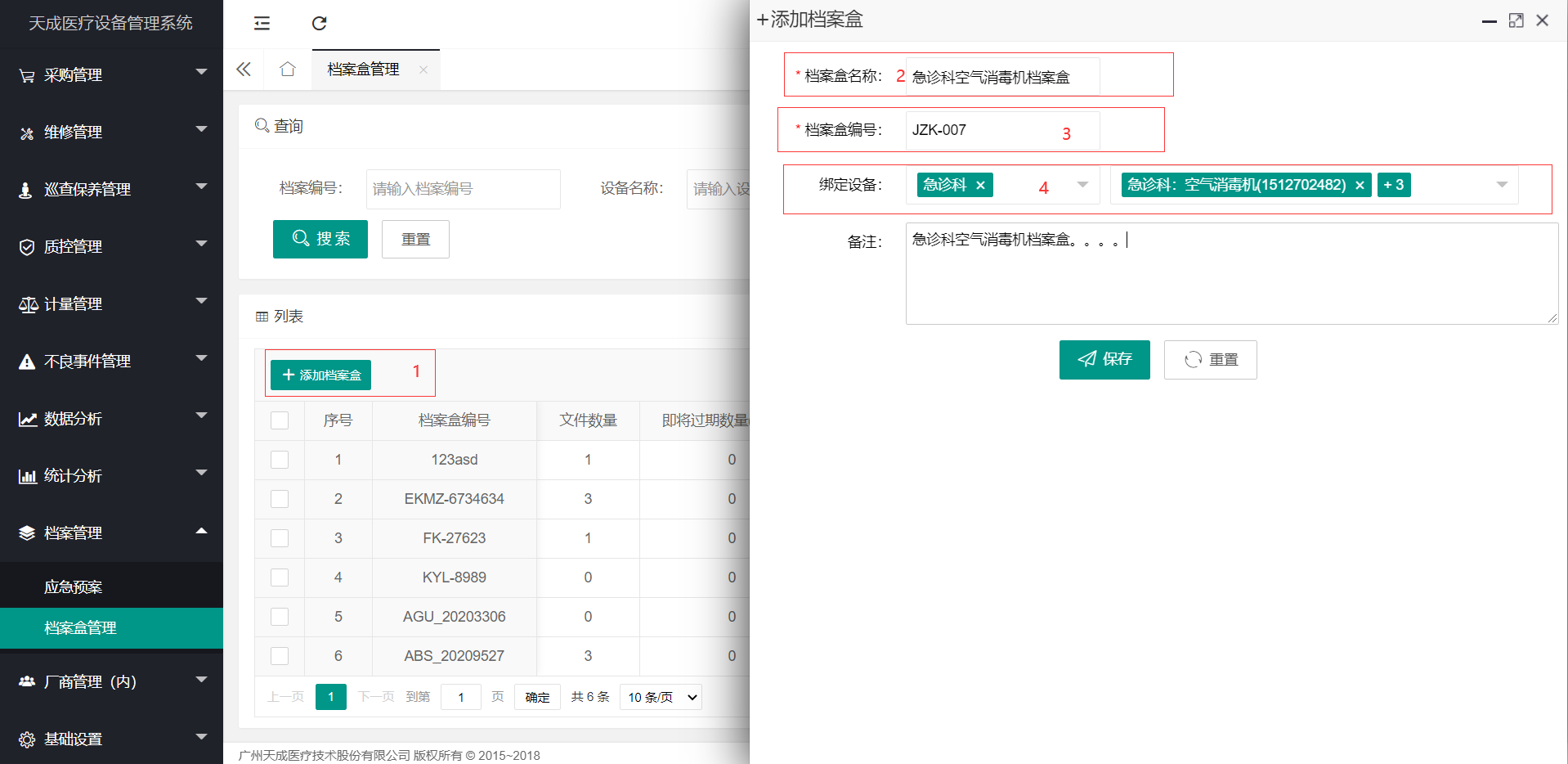The image size is (1568, 764).
Task: Expand the 质控管理 menu arrow
Action: [x=201, y=244]
